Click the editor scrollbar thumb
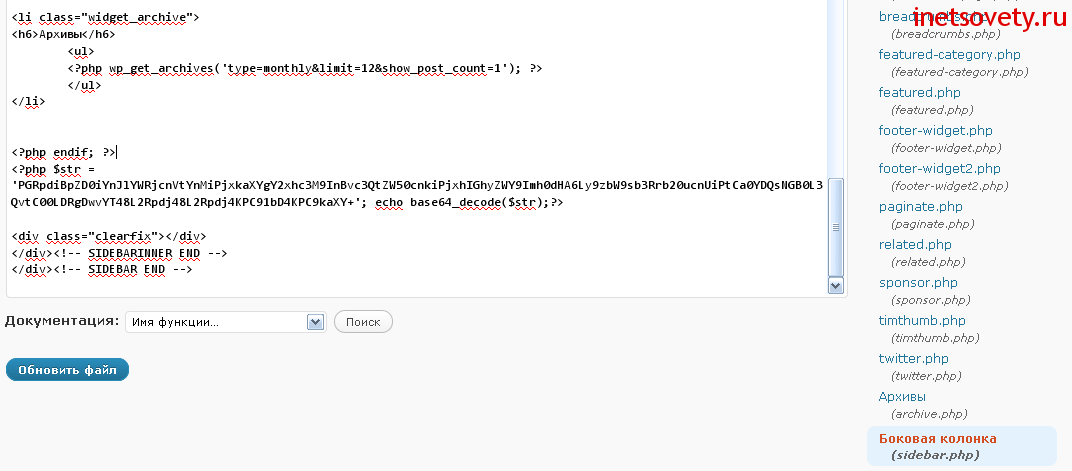The image size is (1072, 471). [x=835, y=226]
